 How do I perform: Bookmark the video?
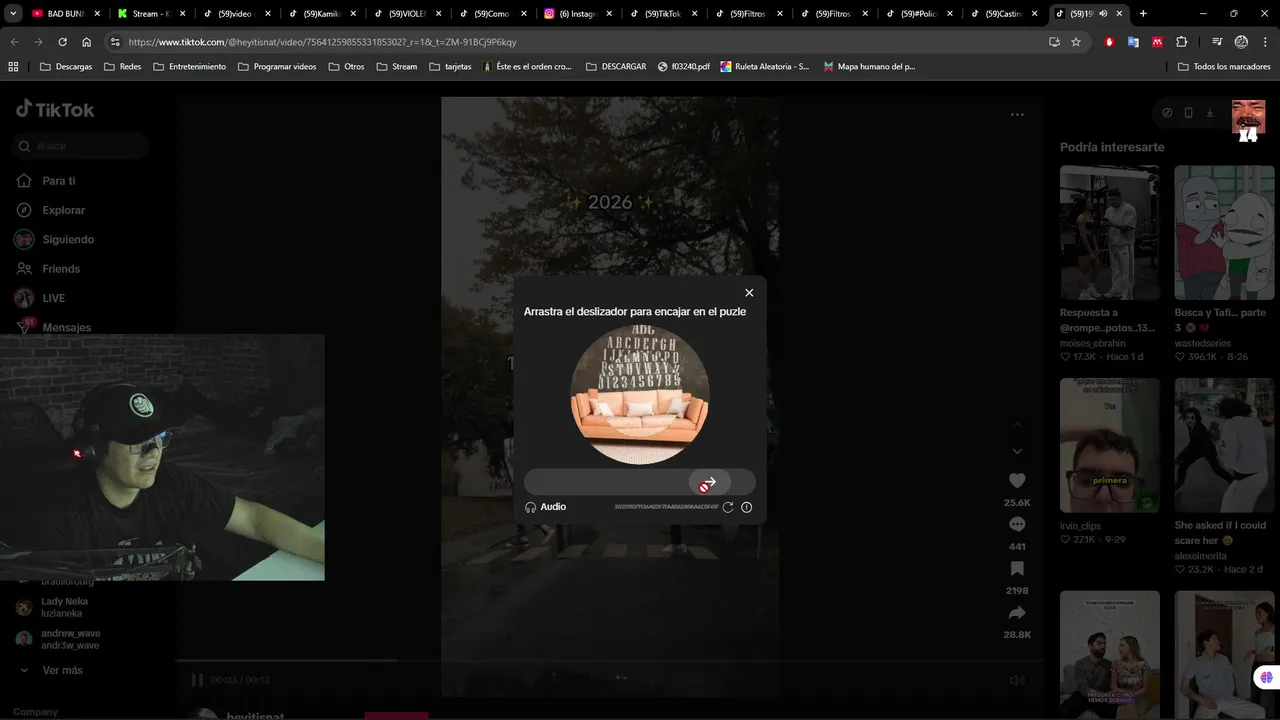[1017, 568]
